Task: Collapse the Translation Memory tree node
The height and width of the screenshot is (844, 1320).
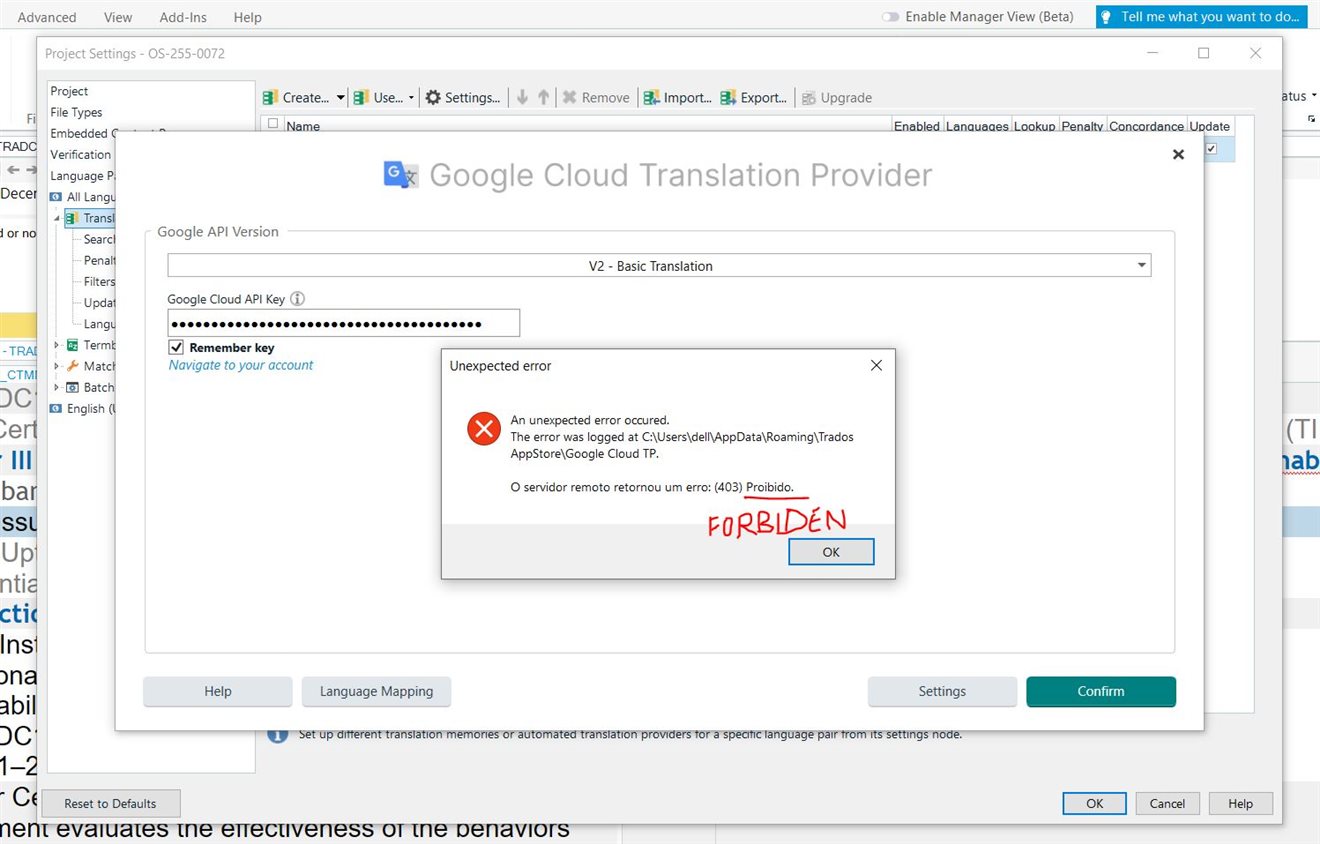Action: click(56, 218)
